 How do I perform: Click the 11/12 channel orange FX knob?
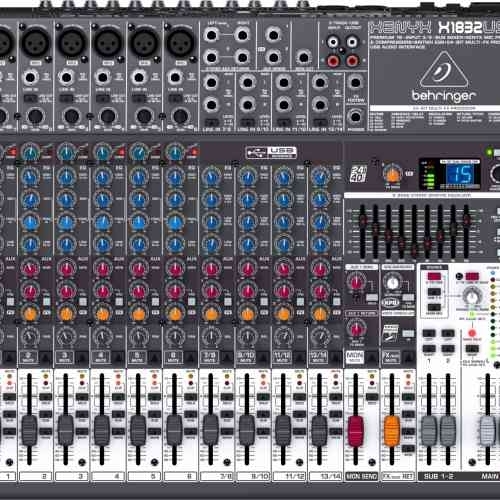pos(284,314)
